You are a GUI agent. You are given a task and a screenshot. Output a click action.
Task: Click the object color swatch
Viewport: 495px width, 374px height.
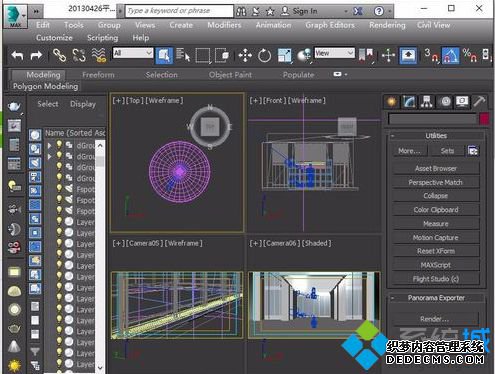point(484,119)
